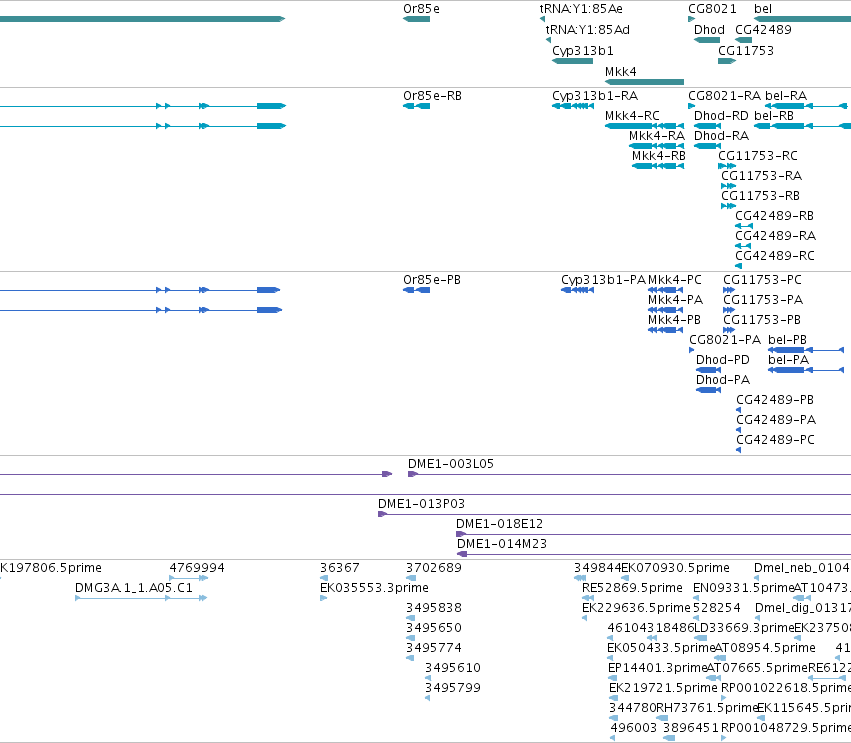Click the CG11753-RC transcript label
The height and width of the screenshot is (743, 851).
(x=758, y=156)
